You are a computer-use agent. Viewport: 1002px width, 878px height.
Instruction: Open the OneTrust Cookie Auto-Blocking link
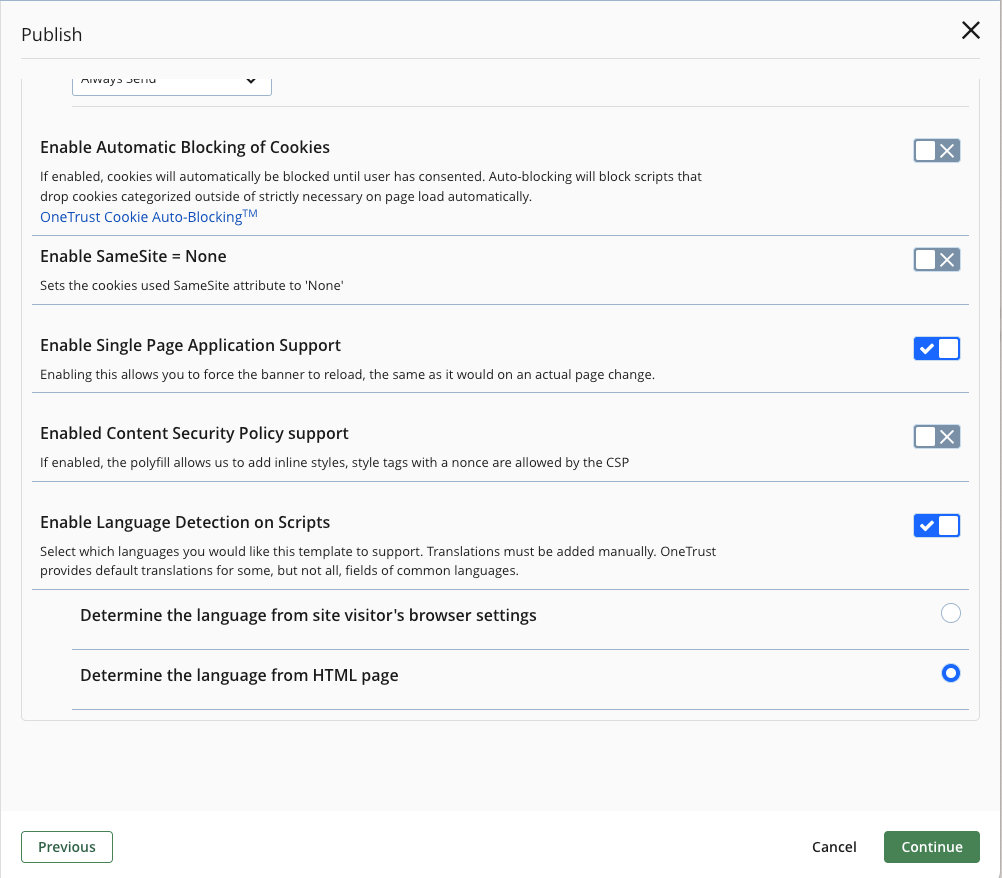click(x=148, y=216)
